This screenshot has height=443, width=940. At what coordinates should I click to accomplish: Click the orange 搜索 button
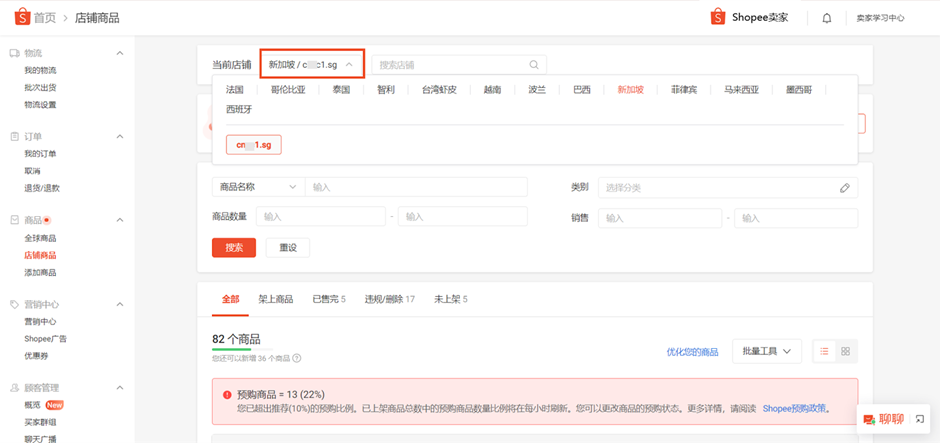point(234,248)
